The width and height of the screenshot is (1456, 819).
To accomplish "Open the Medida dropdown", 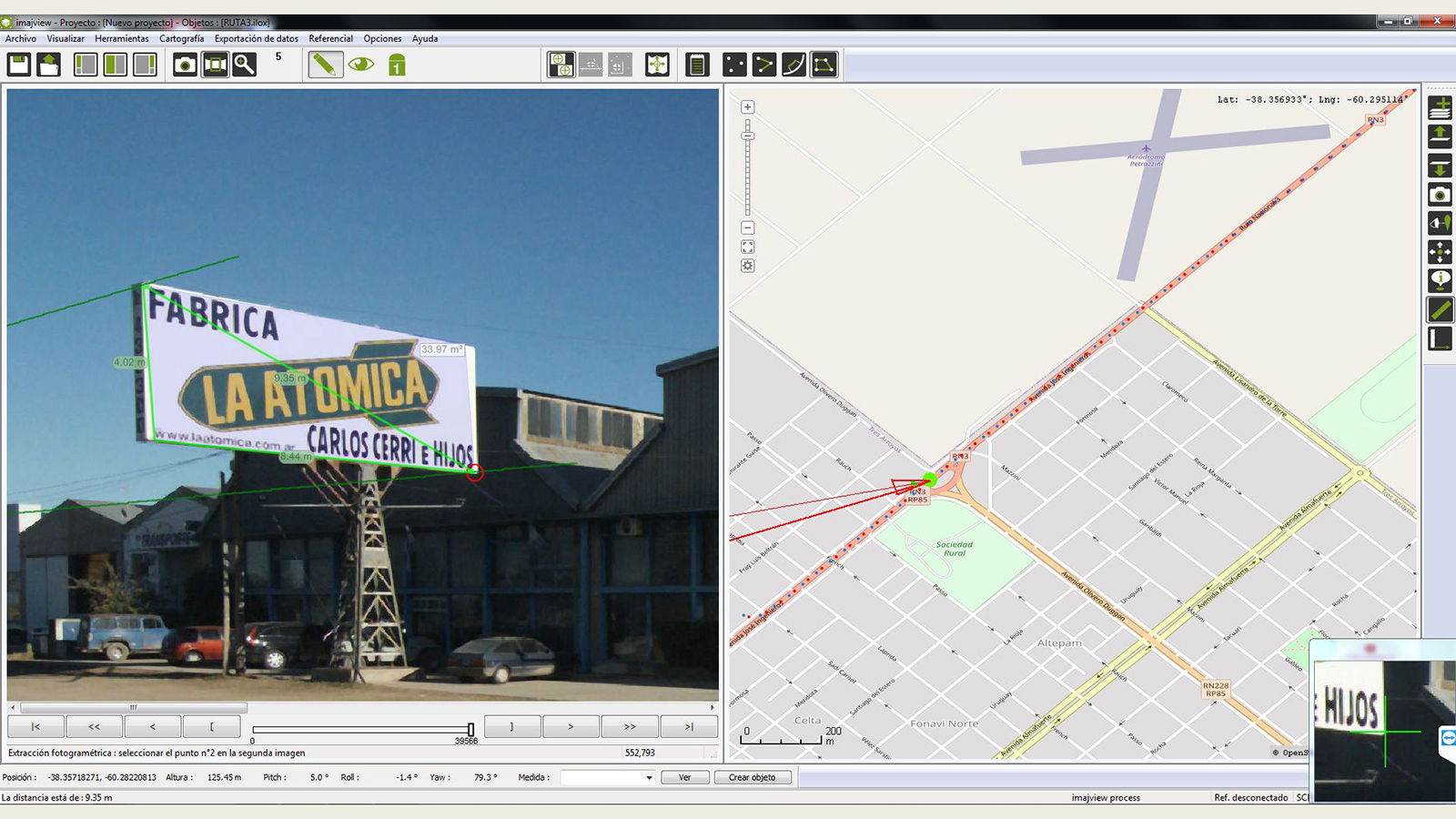I will tap(607, 777).
